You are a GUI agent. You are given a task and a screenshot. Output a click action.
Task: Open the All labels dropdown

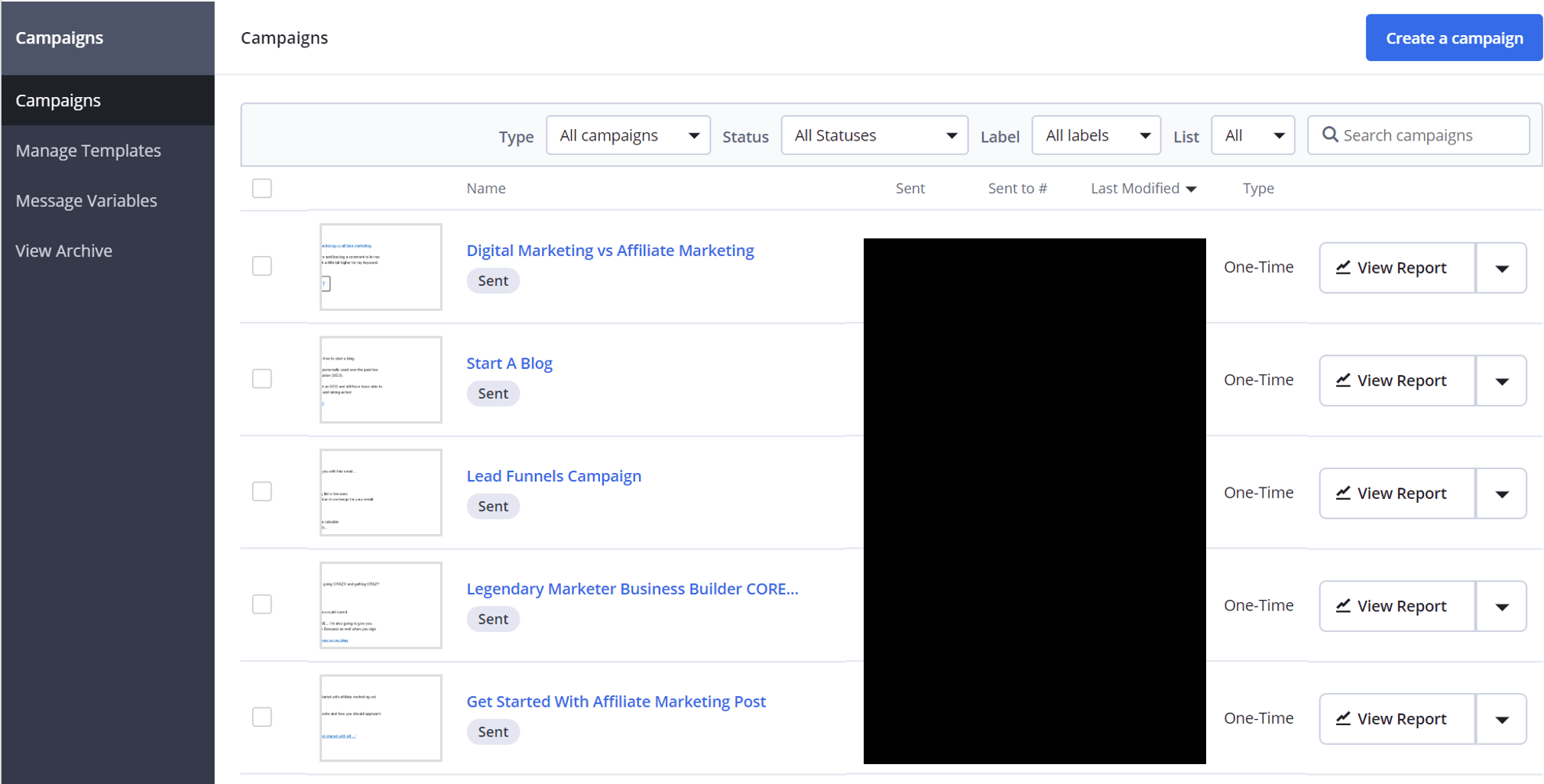1095,135
